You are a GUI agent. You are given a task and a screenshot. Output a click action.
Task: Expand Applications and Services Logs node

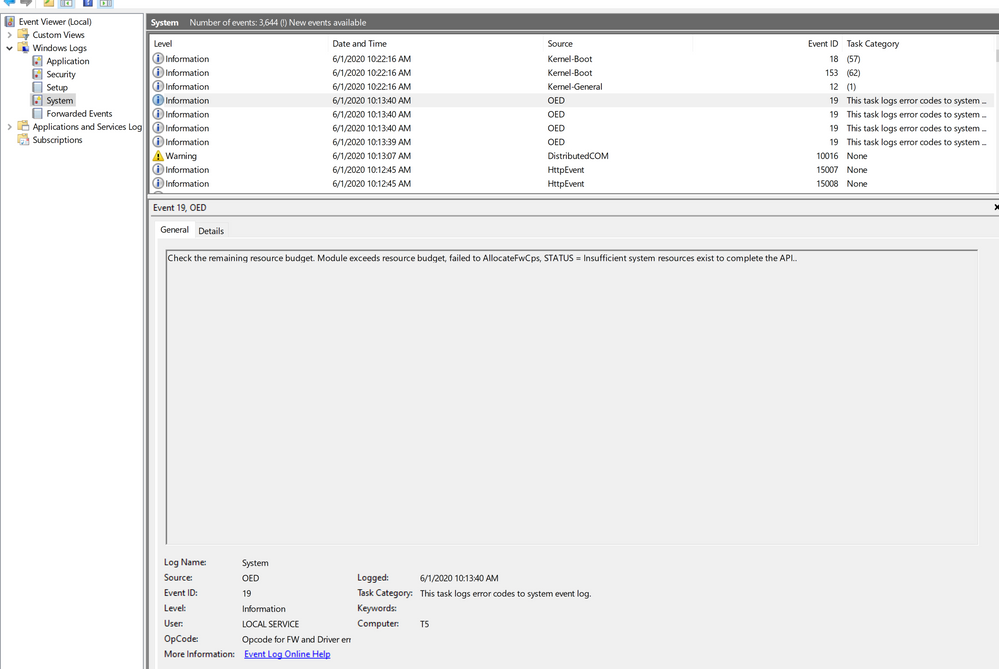point(9,127)
